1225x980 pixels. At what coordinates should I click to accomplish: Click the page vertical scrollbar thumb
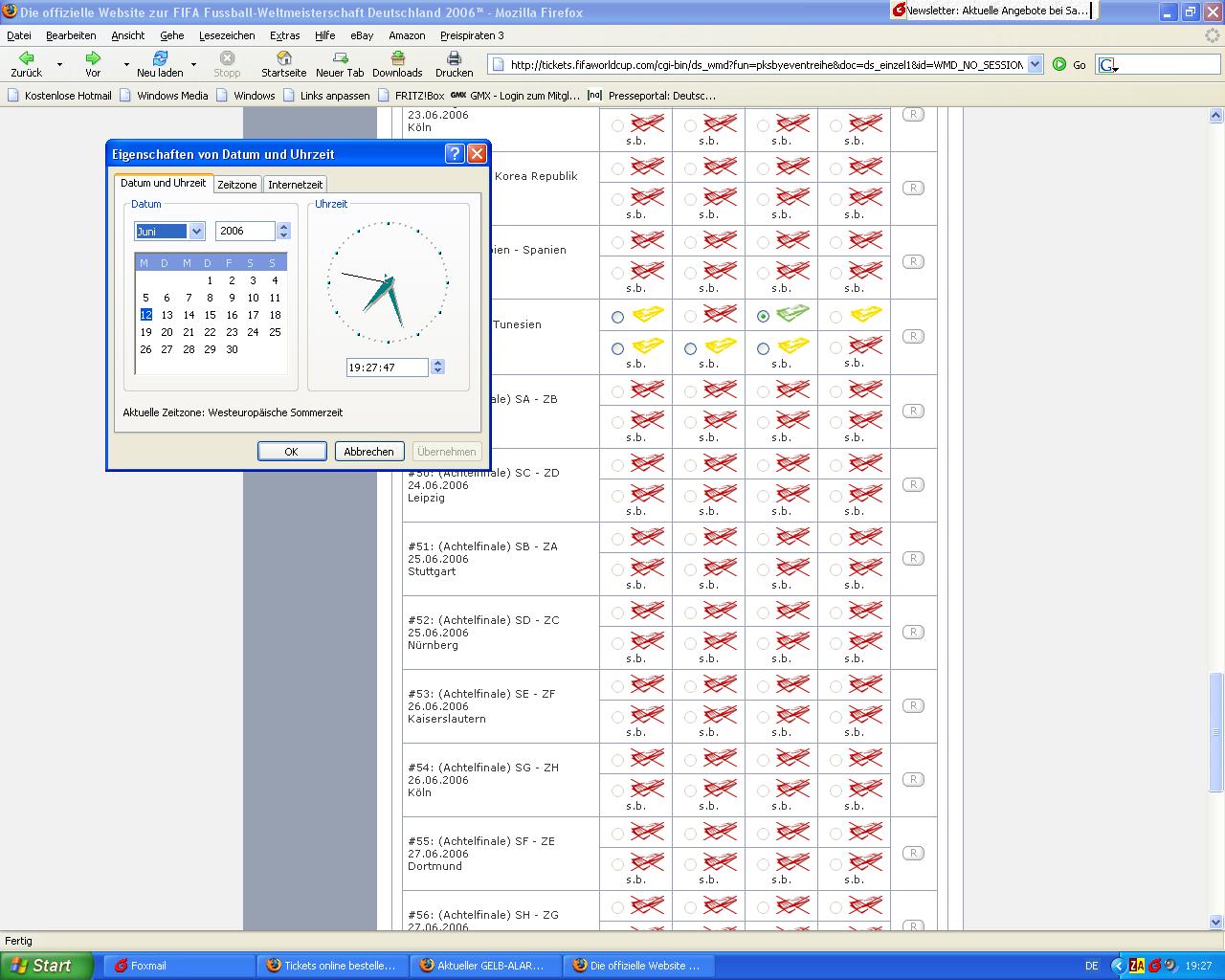(x=1216, y=732)
